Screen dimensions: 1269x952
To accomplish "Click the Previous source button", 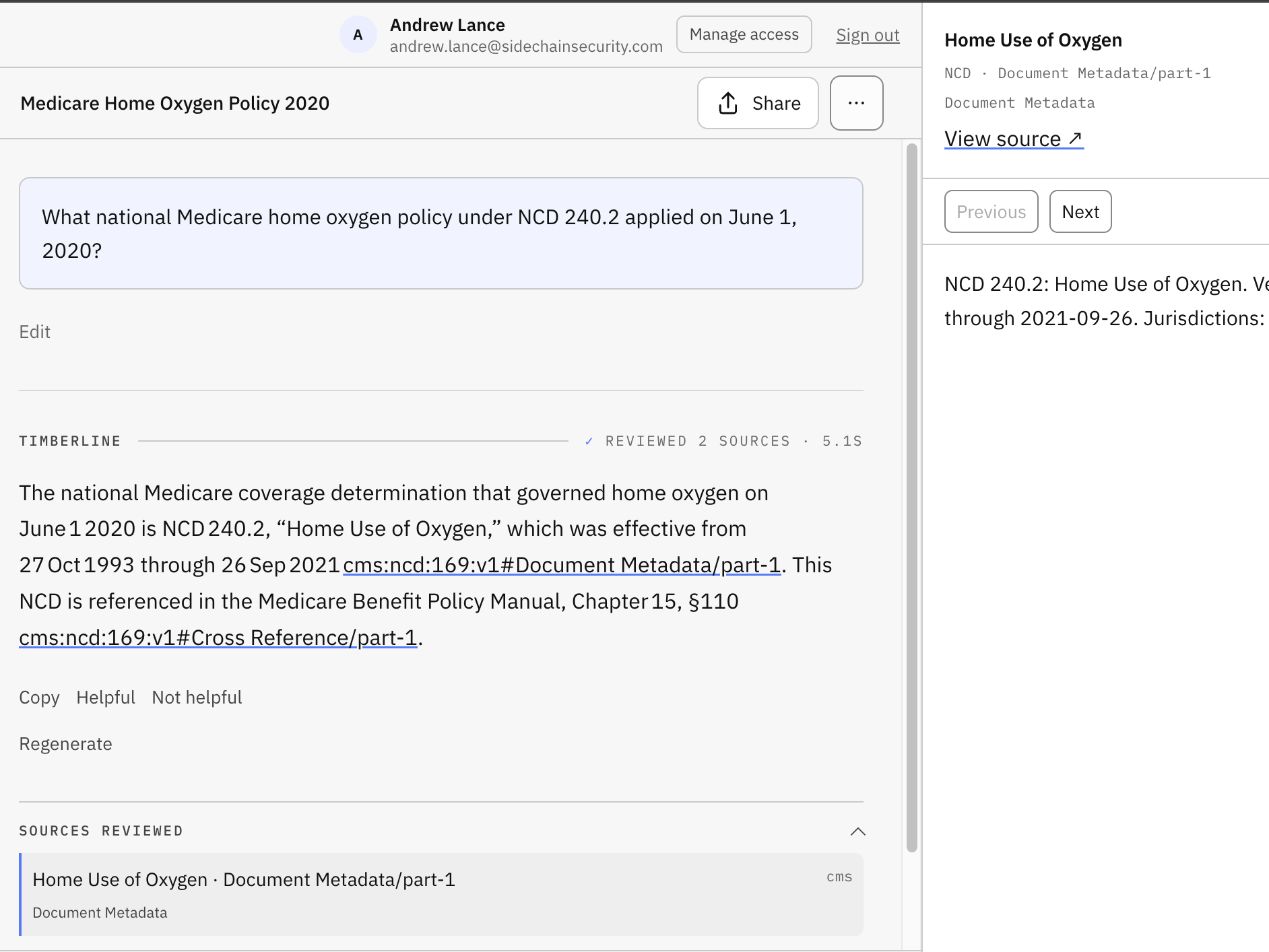I will (991, 212).
